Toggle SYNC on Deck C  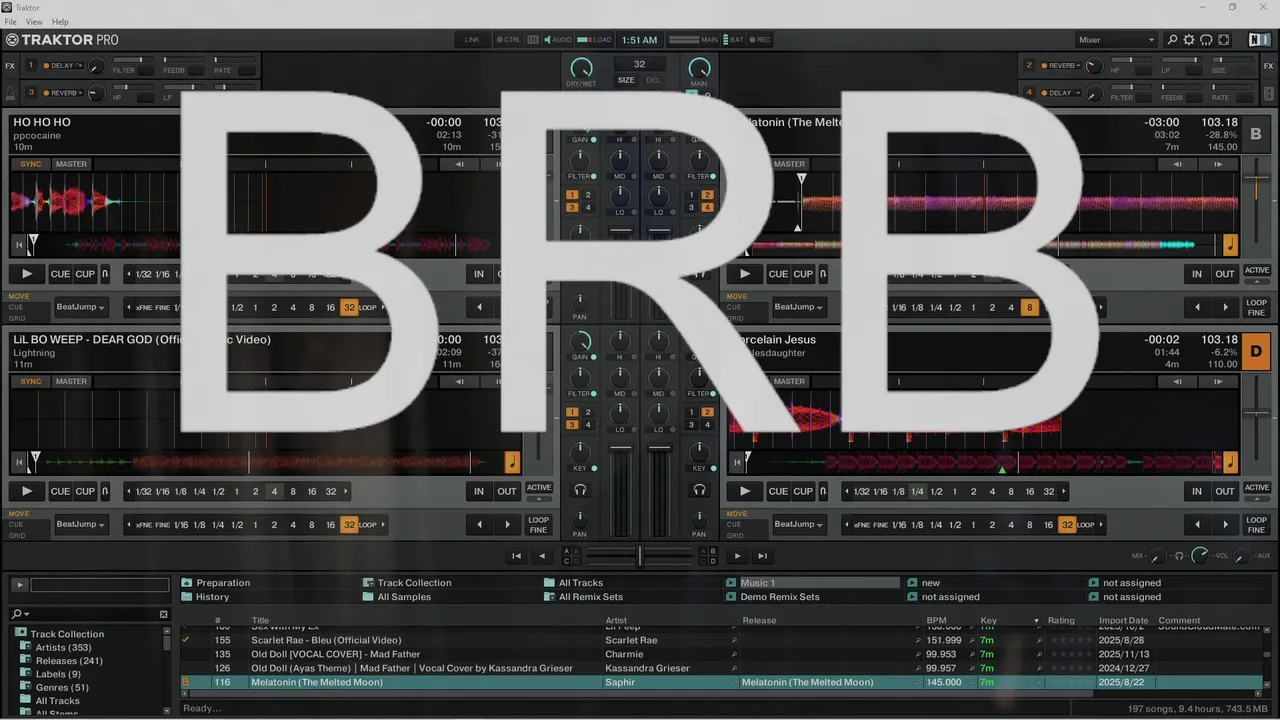[x=31, y=381]
